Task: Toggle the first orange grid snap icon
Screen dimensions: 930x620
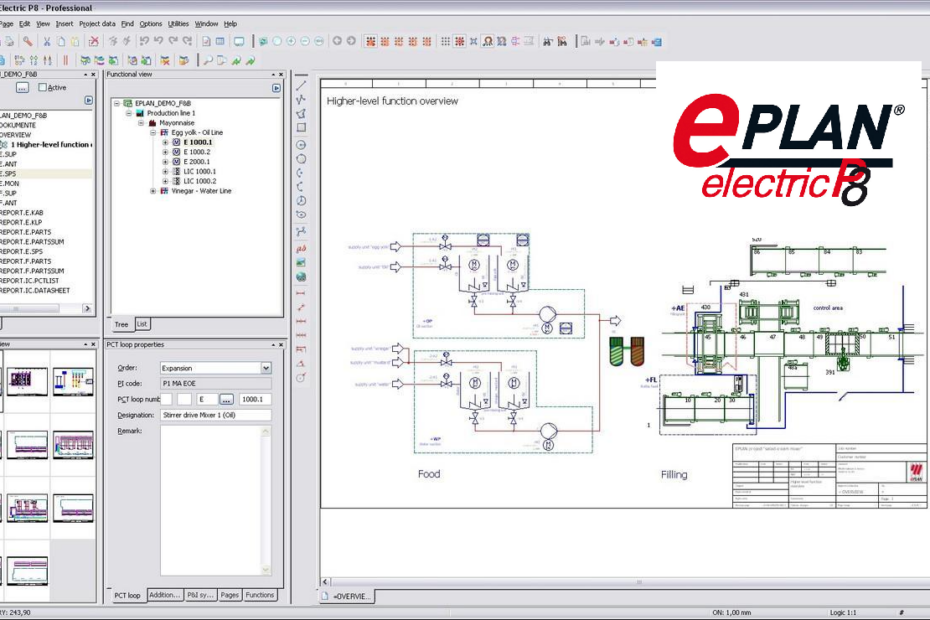Action: [x=371, y=42]
